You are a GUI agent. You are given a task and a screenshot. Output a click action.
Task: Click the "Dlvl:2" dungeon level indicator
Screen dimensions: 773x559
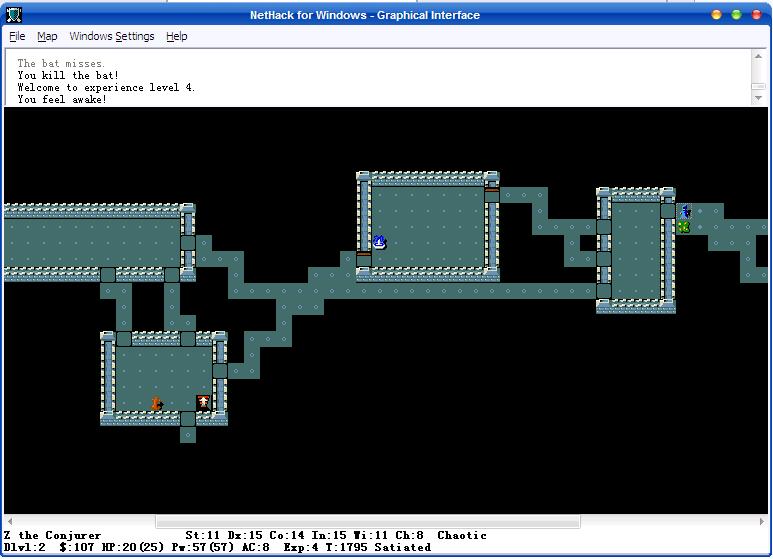click(25, 547)
